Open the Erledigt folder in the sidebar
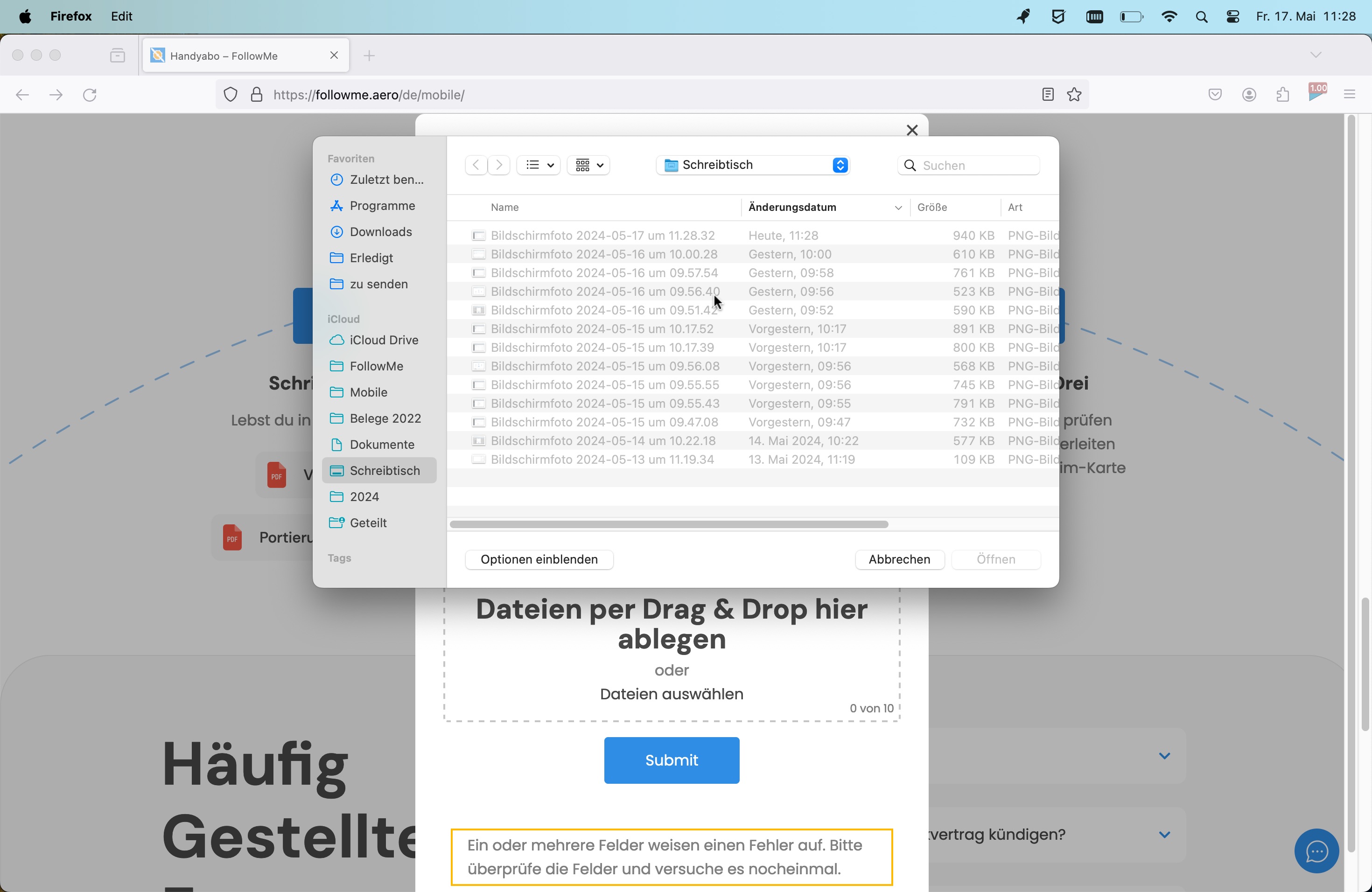This screenshot has height=892, width=1372. click(x=379, y=258)
